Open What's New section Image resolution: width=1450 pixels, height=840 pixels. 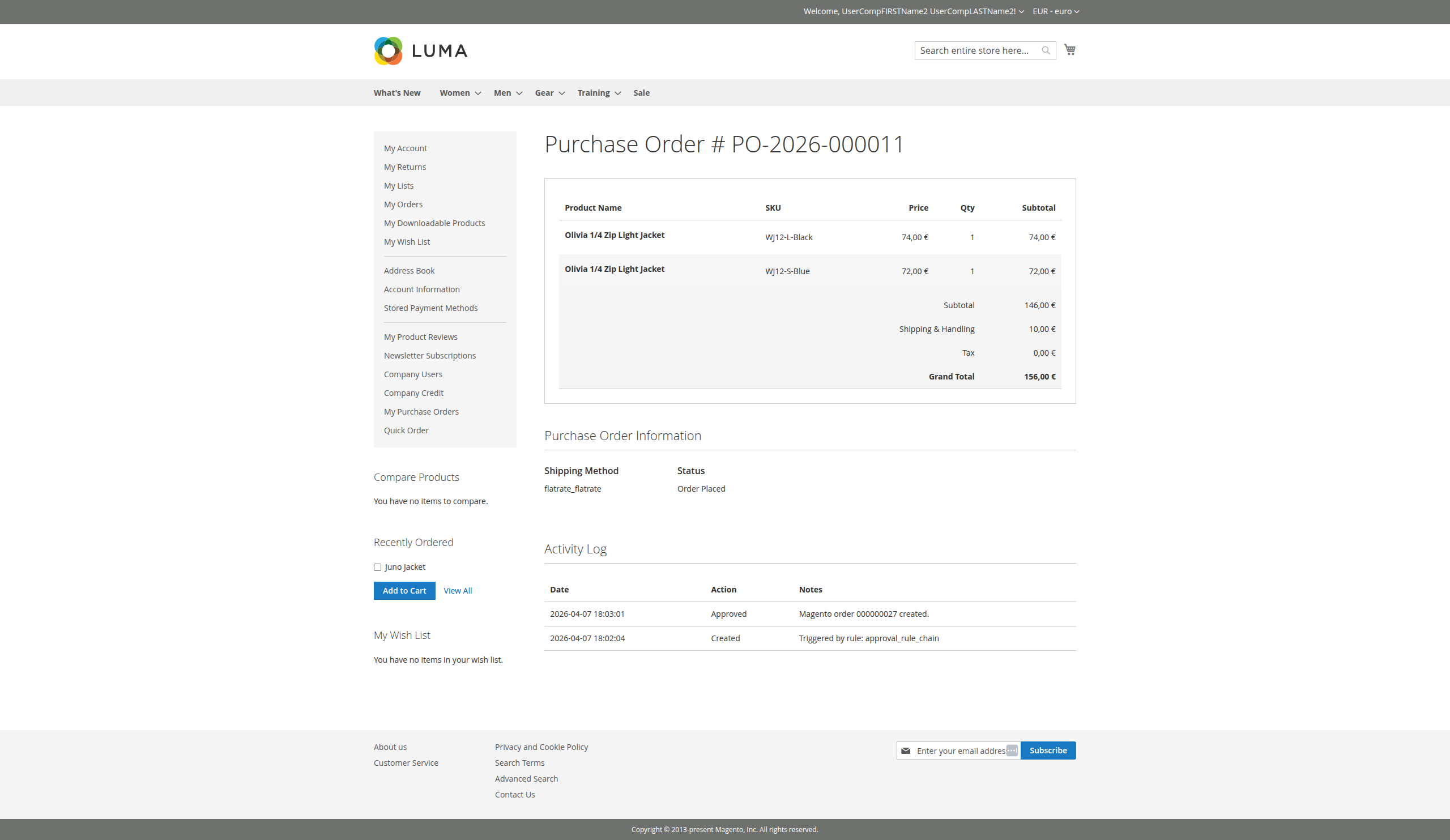396,93
